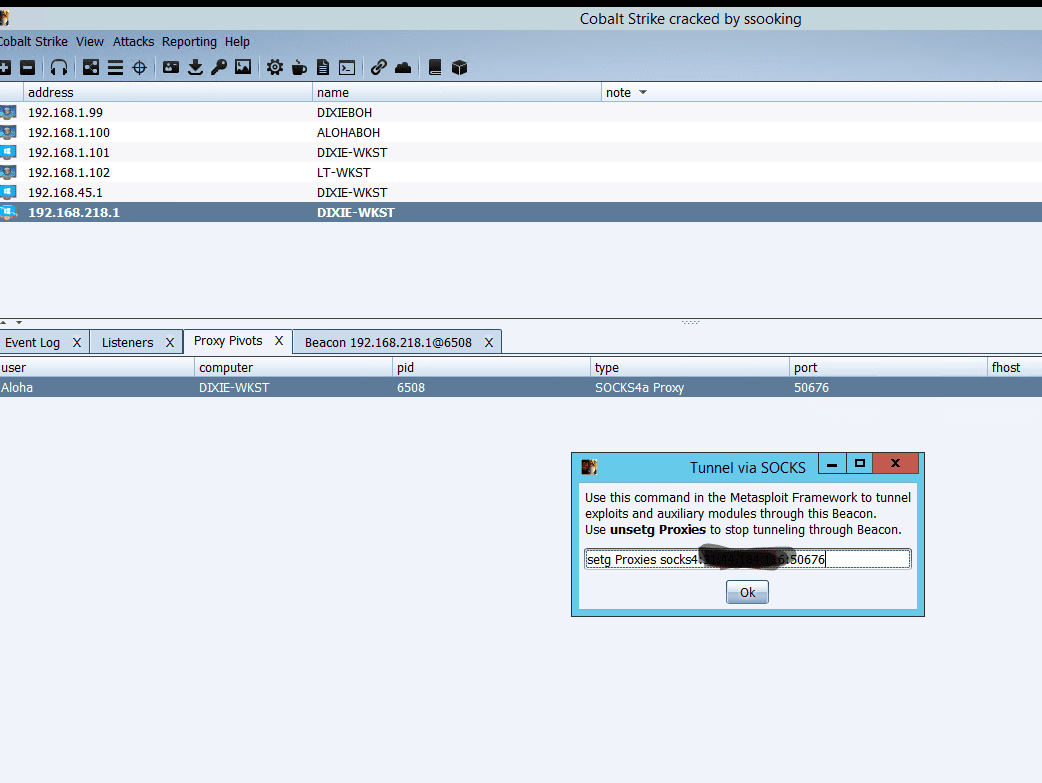This screenshot has height=783, width=1042.
Task: Click host icon beside 192.168.218.1
Action: [x=8, y=212]
